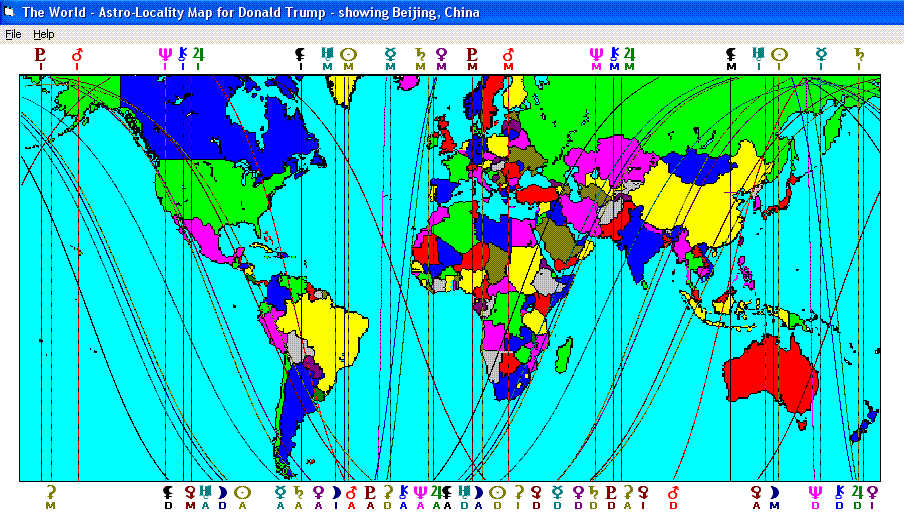
Task: Click the Lilith 'D' symbol below the map
Action: click(168, 497)
